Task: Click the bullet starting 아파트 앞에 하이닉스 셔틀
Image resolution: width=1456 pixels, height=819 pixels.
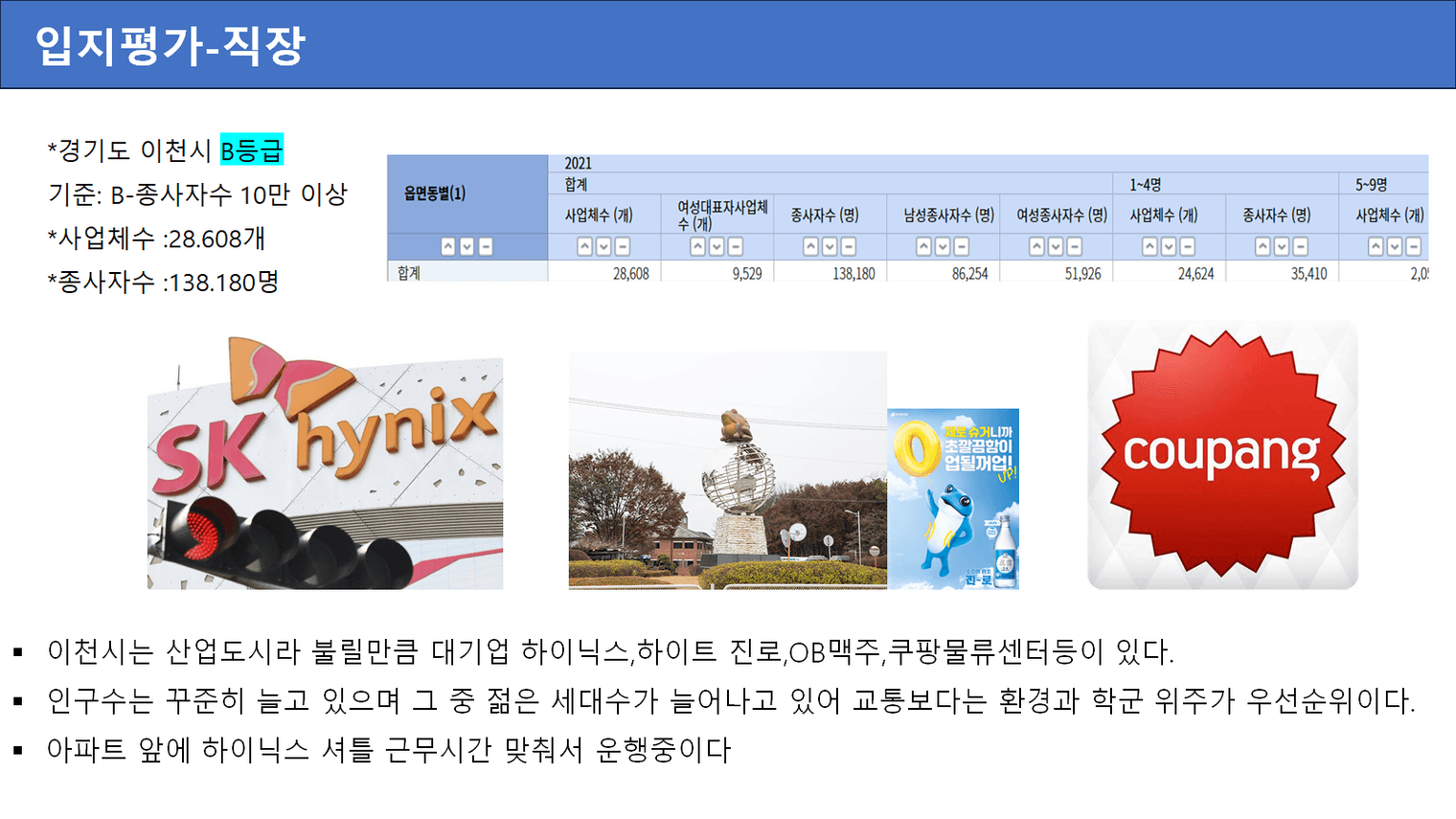Action: (x=389, y=750)
